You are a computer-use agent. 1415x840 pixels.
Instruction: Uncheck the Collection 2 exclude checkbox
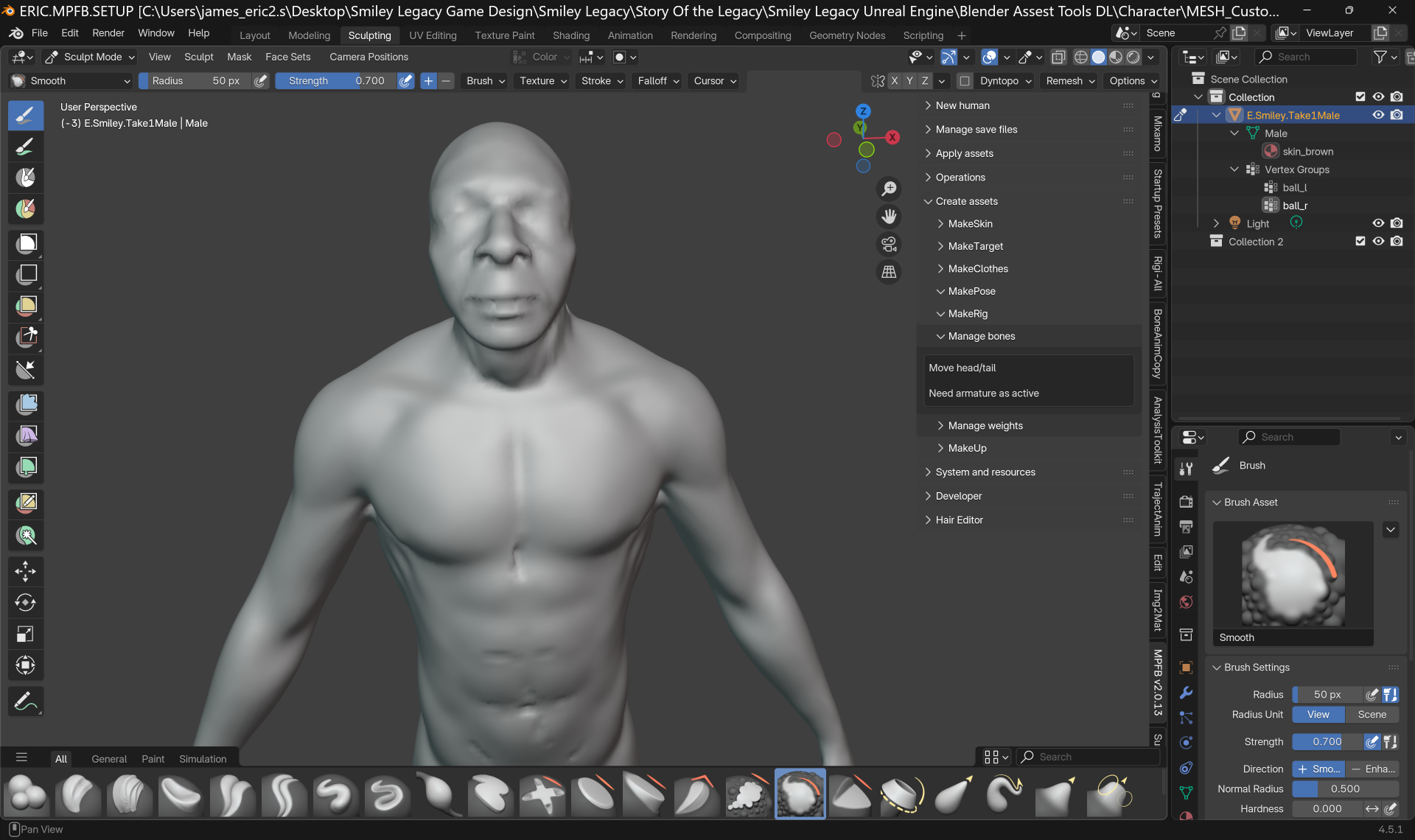pyautogui.click(x=1360, y=242)
